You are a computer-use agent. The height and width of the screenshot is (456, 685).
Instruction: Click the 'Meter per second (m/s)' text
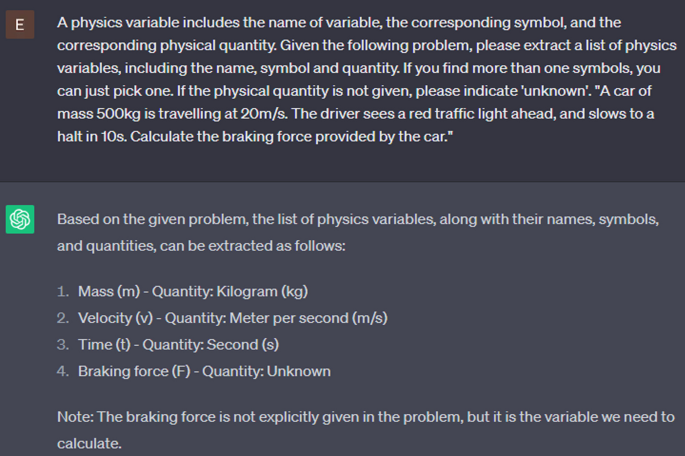point(308,318)
